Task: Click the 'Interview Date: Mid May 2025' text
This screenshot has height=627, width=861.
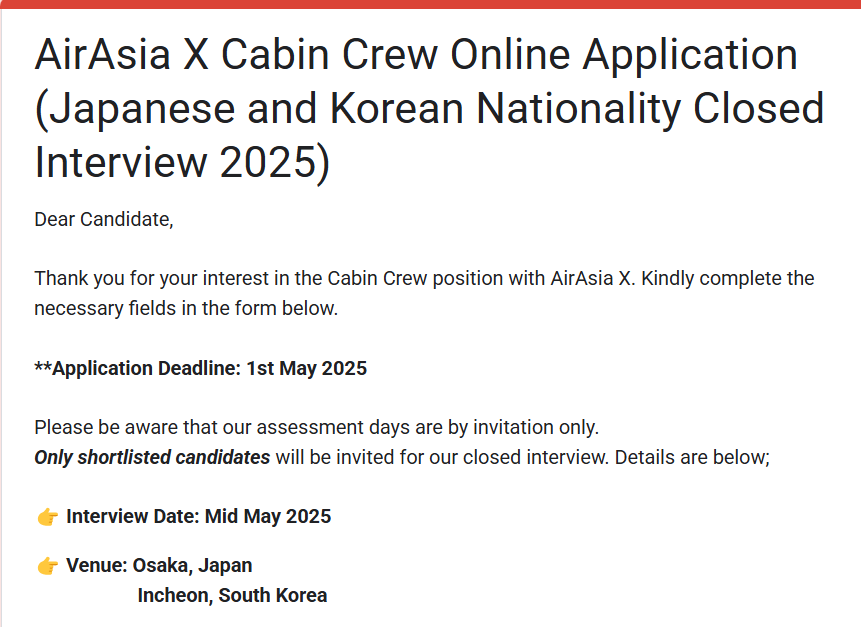Action: 198,516
